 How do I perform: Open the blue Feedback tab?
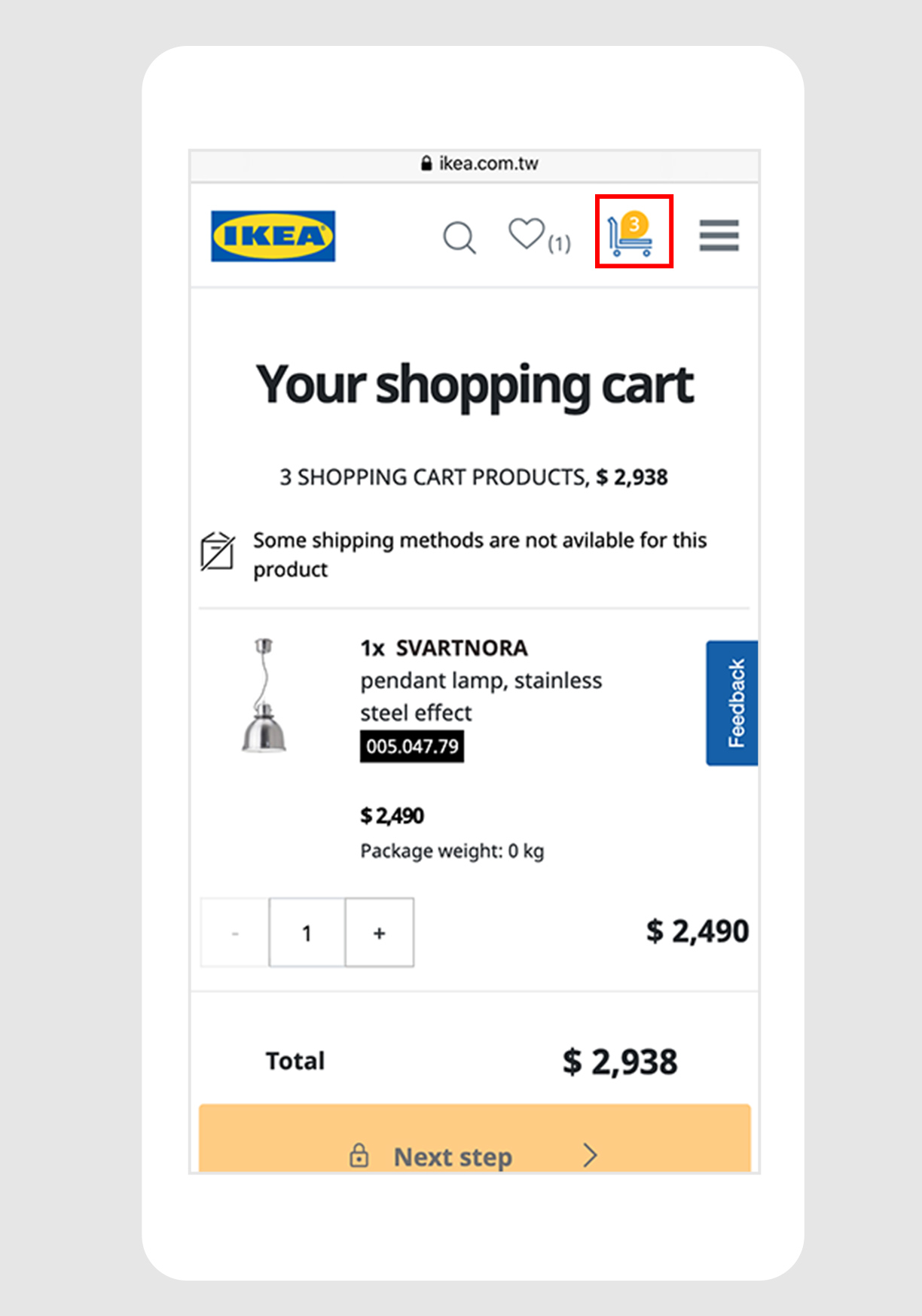732,703
